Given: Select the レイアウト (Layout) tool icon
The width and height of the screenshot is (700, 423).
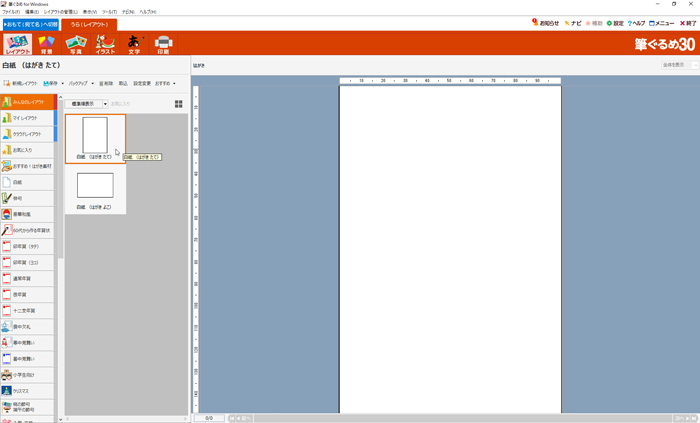Looking at the screenshot, I should [17, 43].
